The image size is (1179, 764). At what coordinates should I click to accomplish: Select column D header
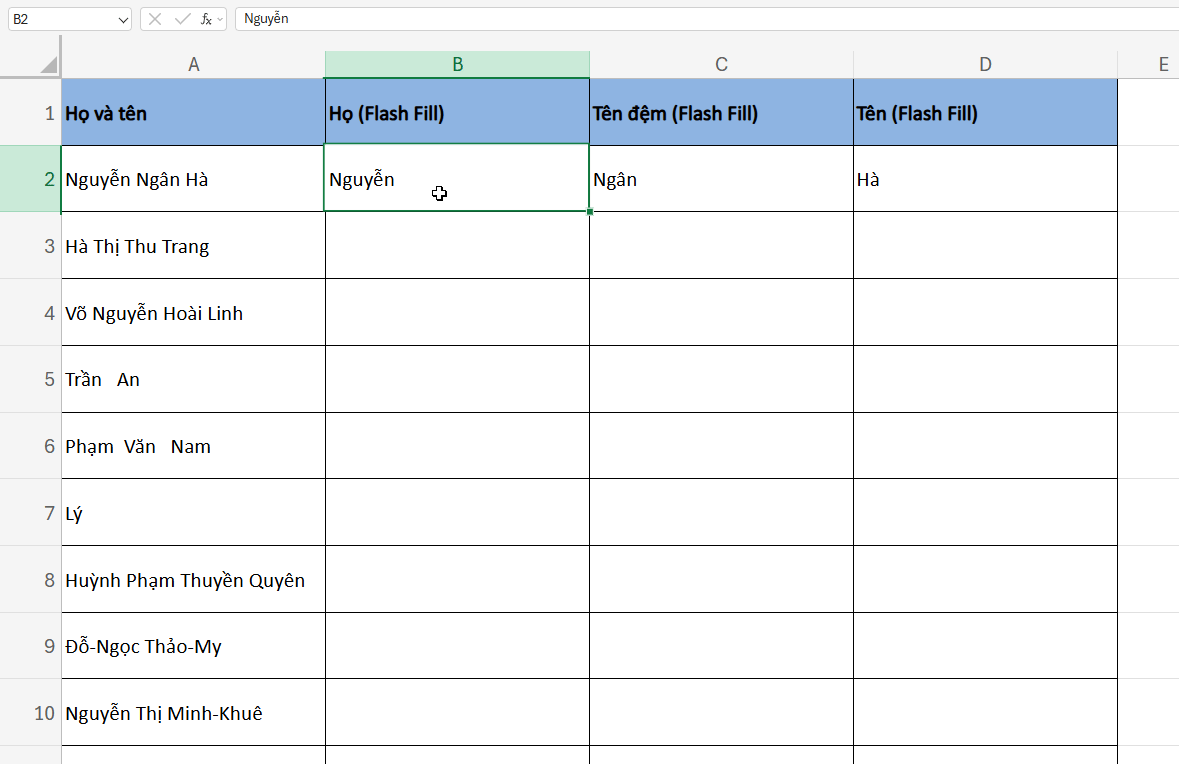tap(985, 65)
